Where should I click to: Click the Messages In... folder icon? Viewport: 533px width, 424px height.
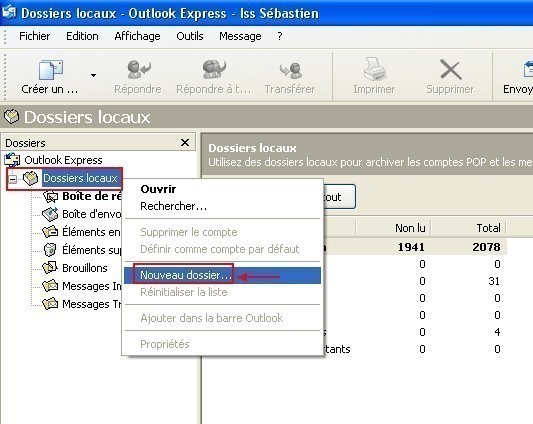tap(50, 286)
